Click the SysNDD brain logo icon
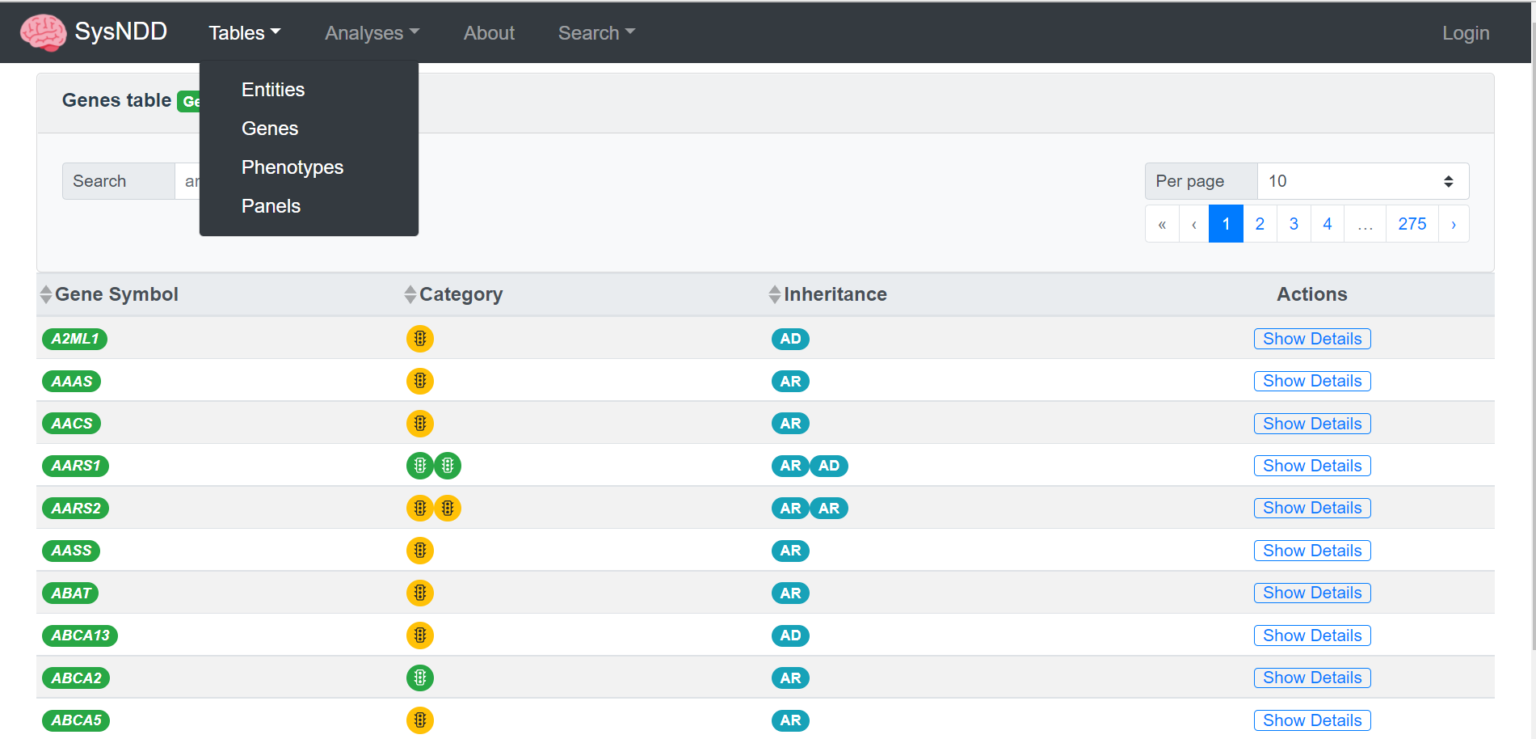The height and width of the screenshot is (739, 1536). [43, 33]
